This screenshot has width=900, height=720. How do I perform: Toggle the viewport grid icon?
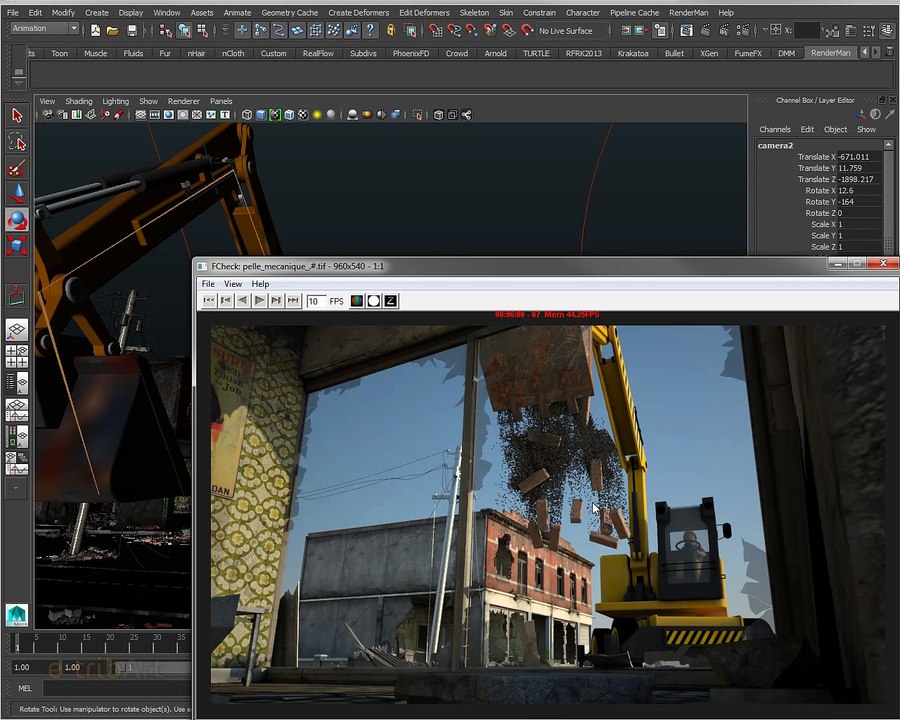click(x=141, y=115)
